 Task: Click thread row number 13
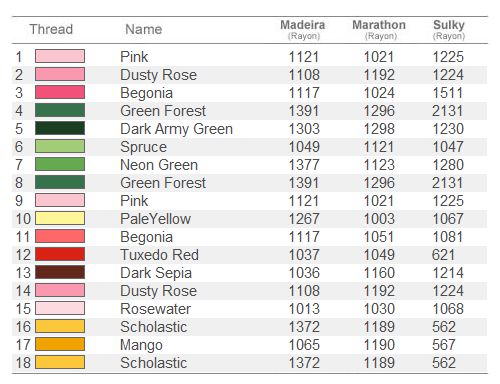click(x=23, y=273)
